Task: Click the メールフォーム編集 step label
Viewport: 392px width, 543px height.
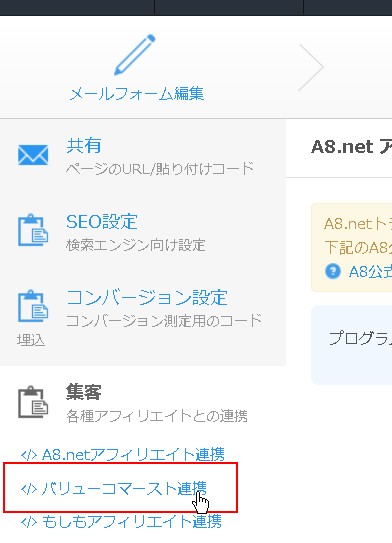Action: pyautogui.click(x=137, y=94)
